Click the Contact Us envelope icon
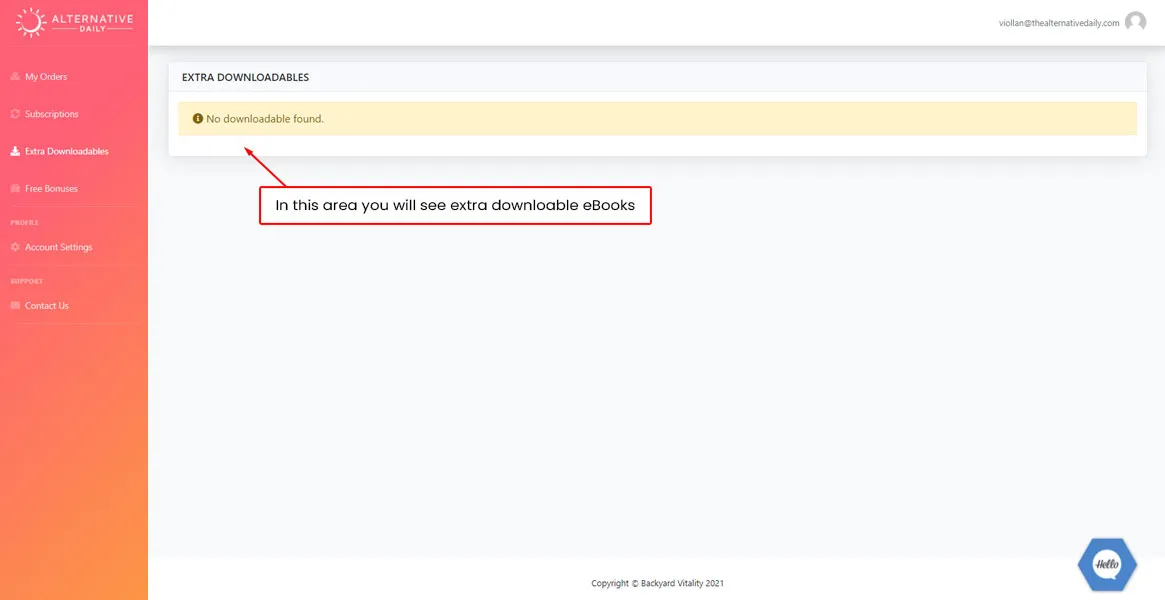This screenshot has width=1165, height=600. 15,306
